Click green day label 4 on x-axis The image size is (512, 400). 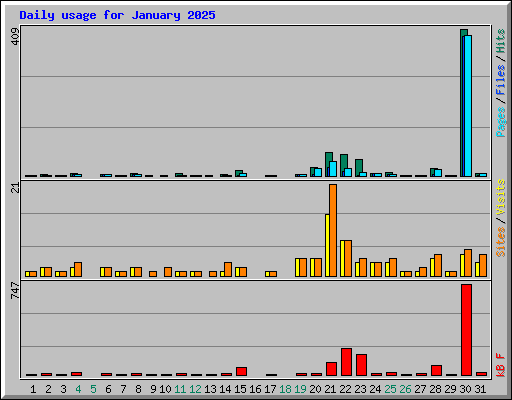coord(78,389)
